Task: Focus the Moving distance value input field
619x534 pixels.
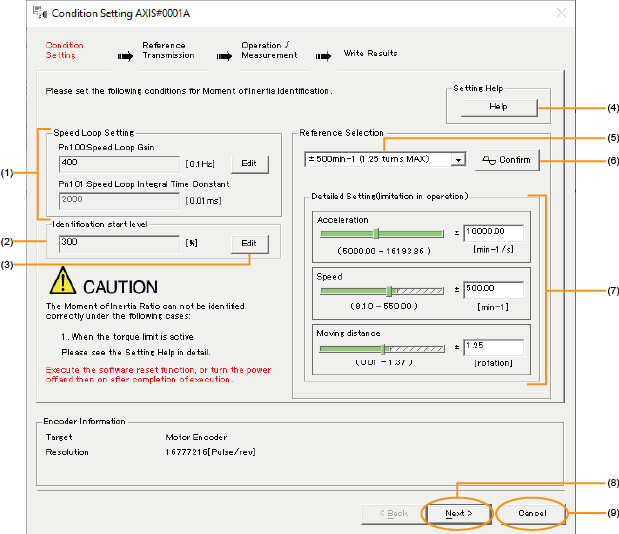Action: pyautogui.click(x=493, y=347)
